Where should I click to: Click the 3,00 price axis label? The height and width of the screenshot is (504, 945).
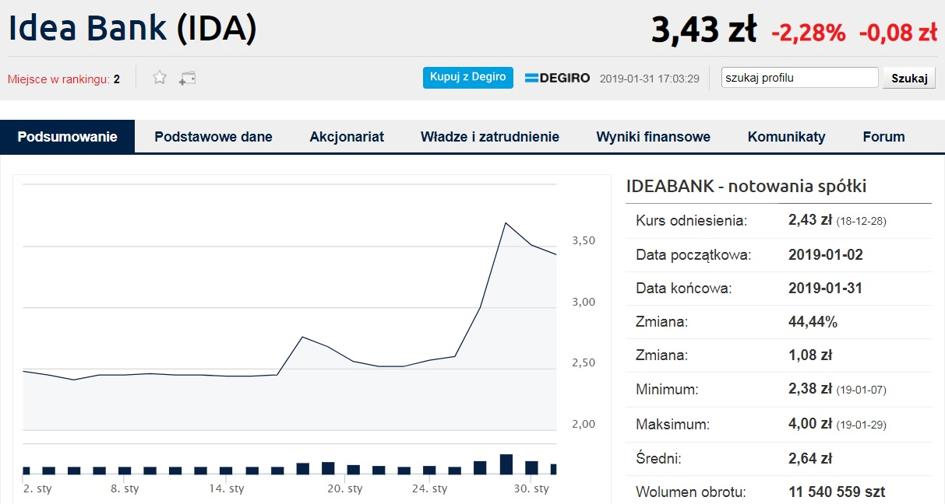(583, 302)
